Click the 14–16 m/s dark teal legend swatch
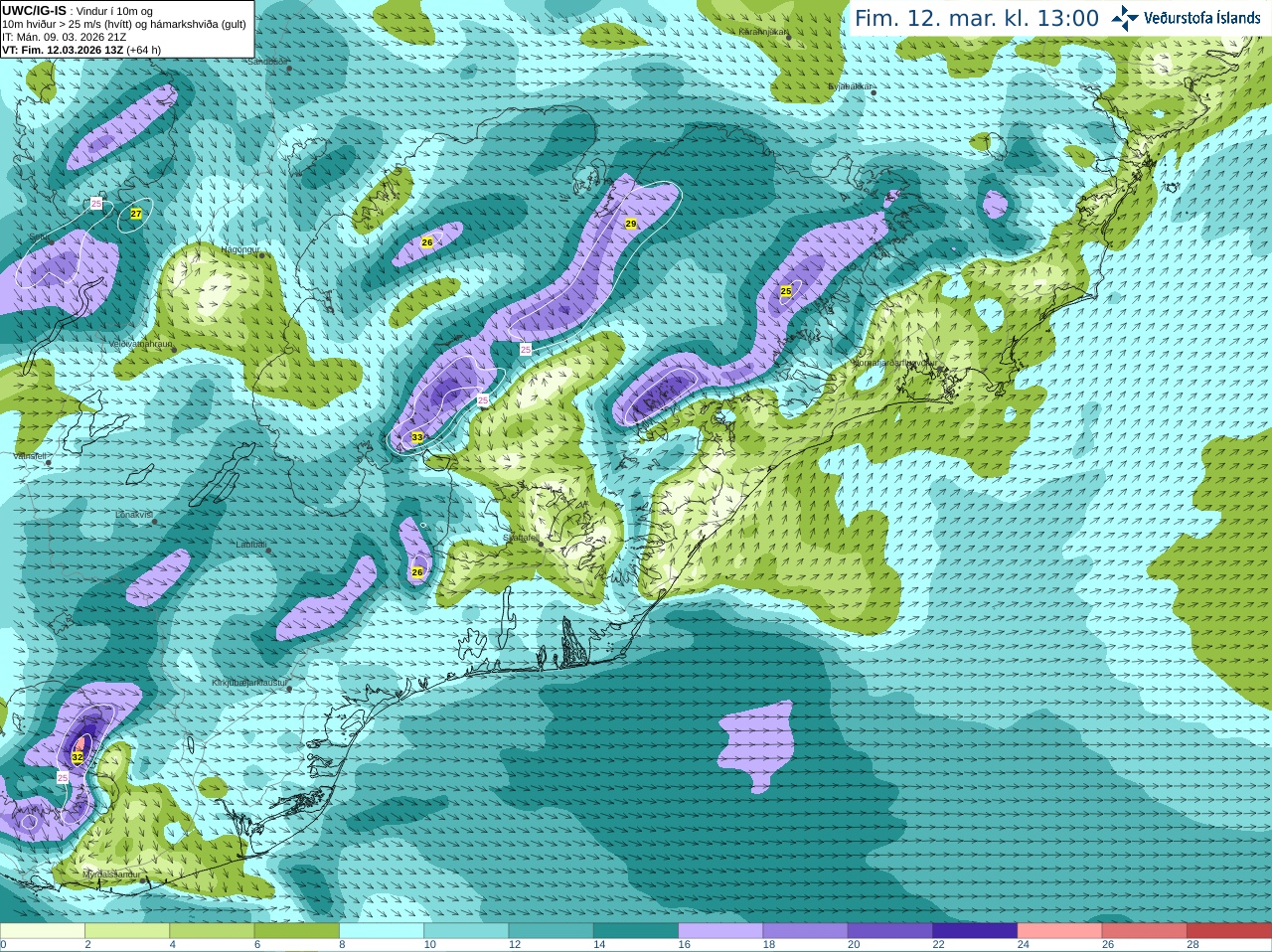 (x=636, y=930)
